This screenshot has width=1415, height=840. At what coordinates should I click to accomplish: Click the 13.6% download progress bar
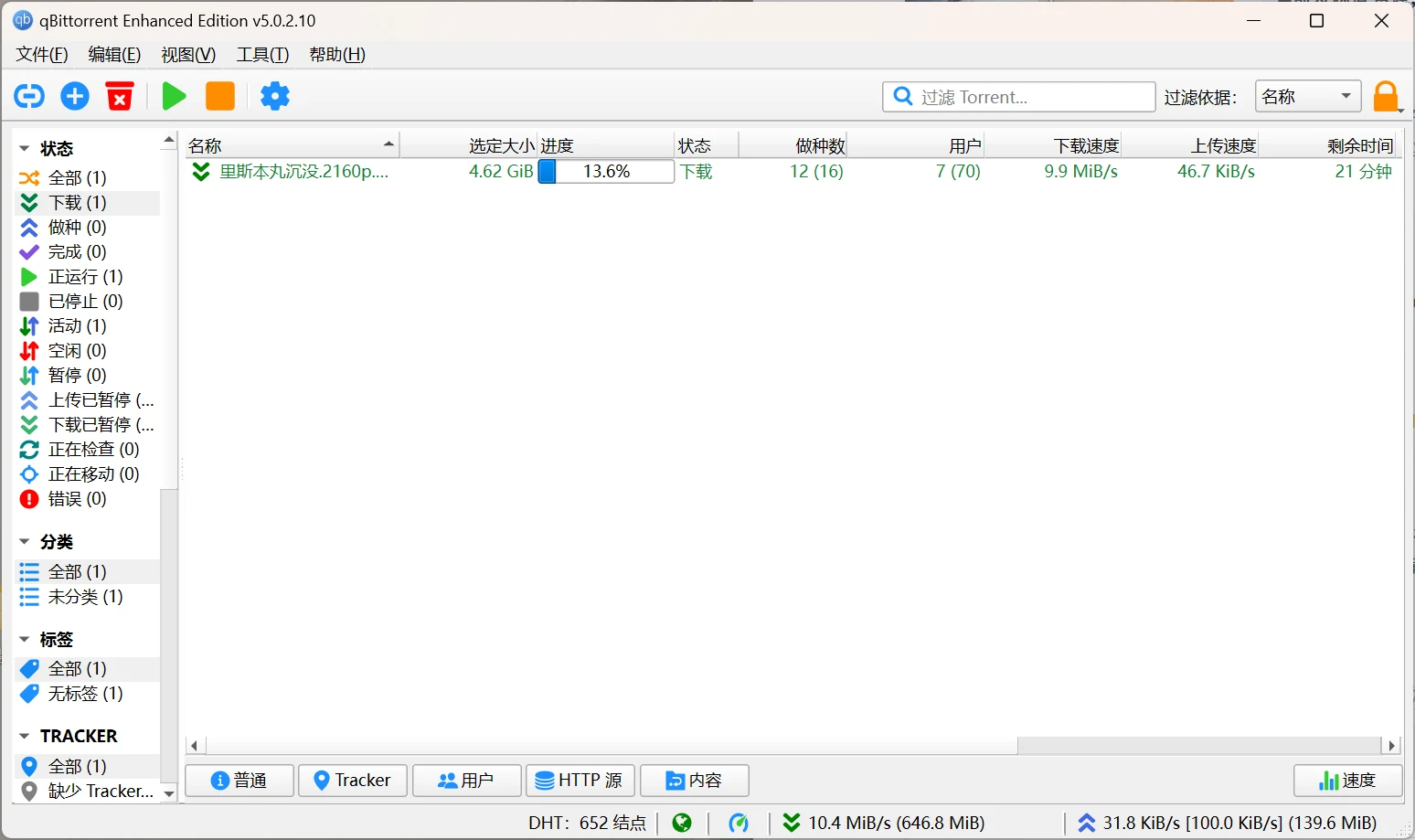point(606,172)
